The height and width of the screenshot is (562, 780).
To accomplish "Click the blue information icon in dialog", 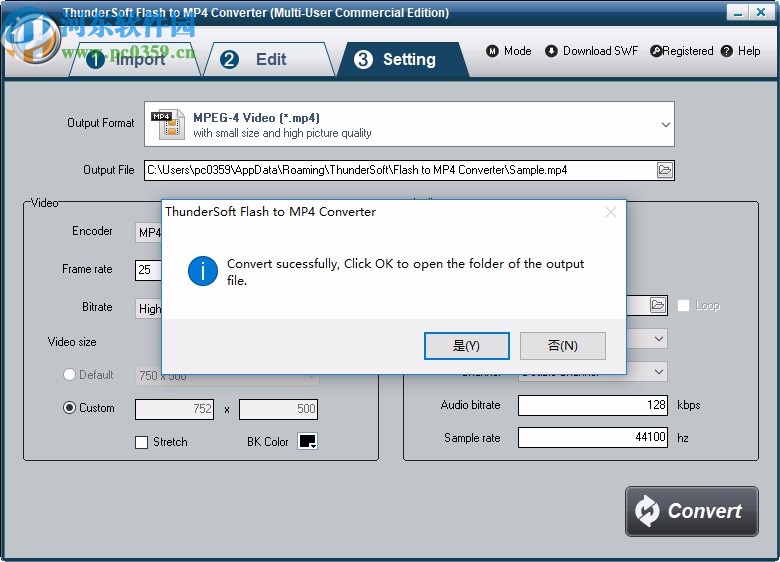I will pyautogui.click(x=202, y=271).
